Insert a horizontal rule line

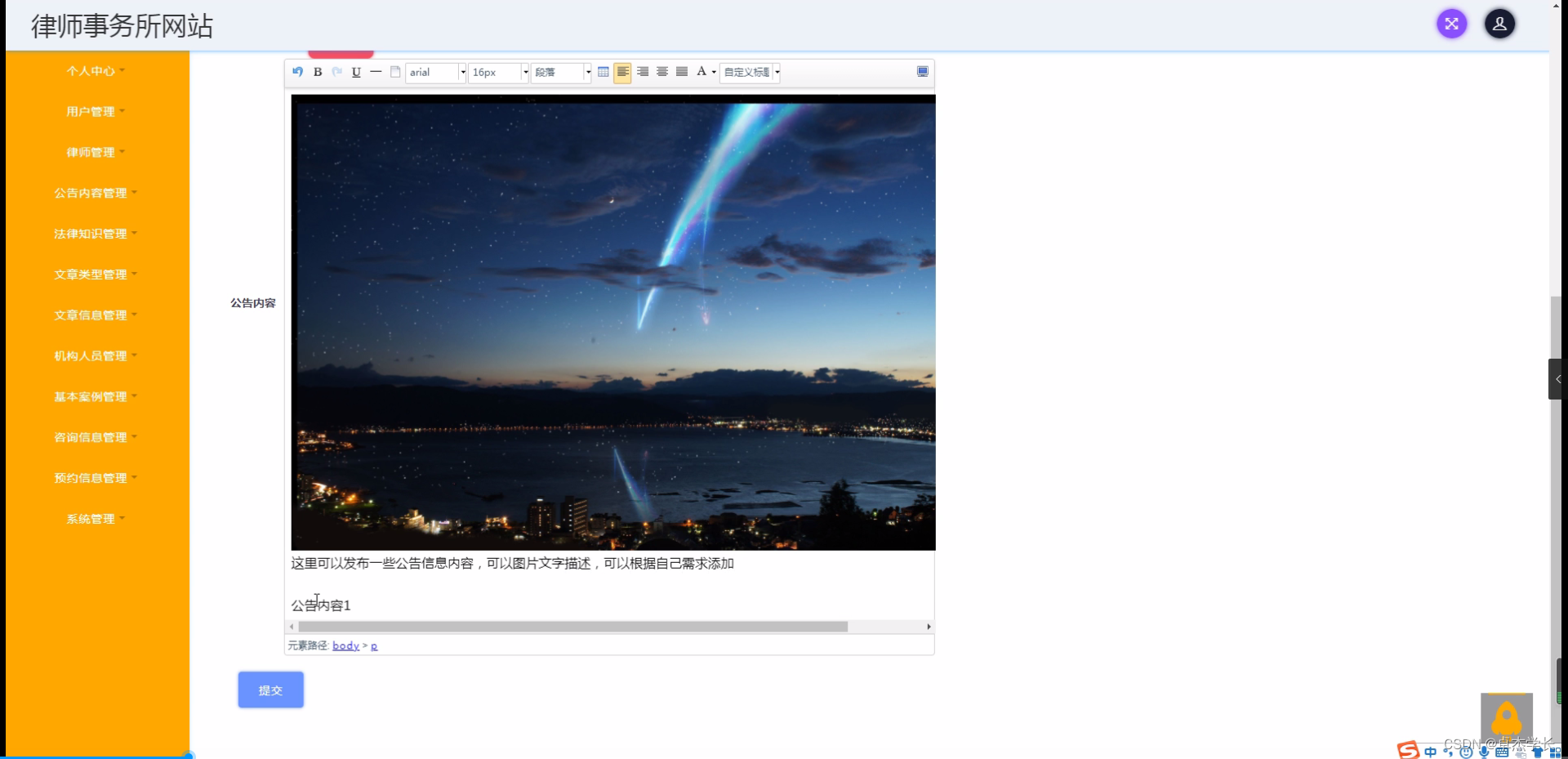(376, 72)
